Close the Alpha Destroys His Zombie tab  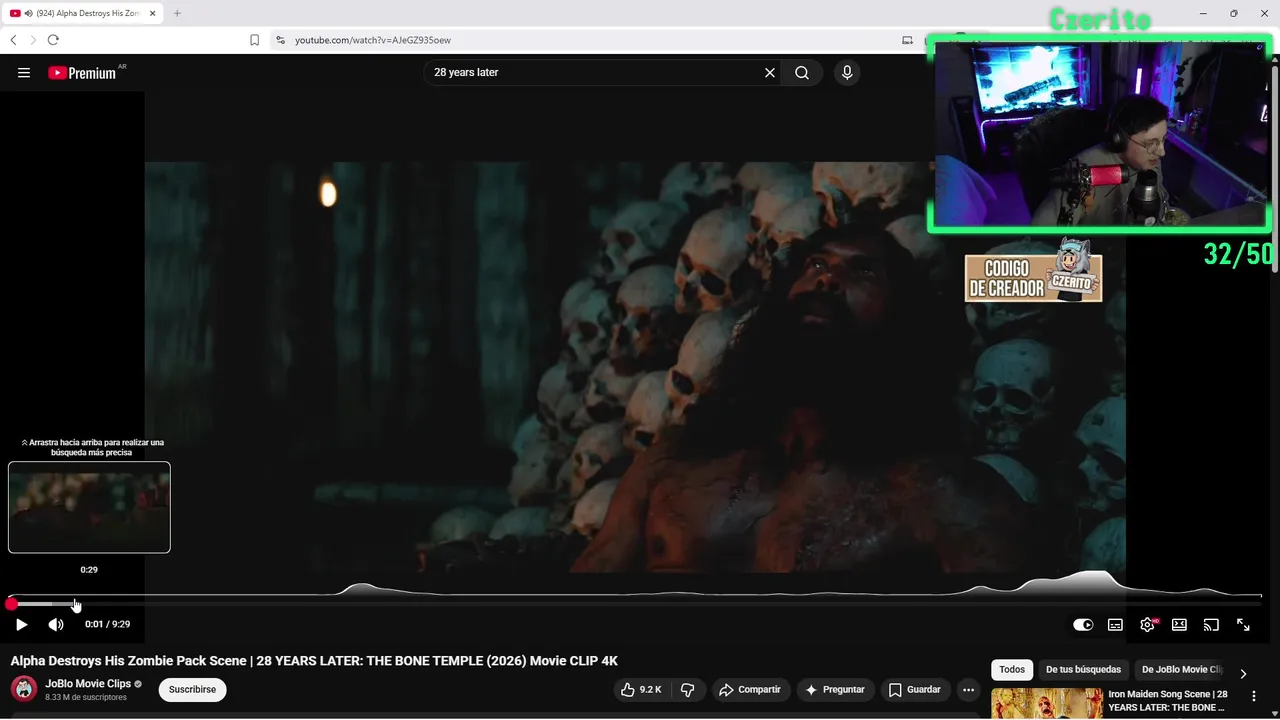tap(154, 13)
